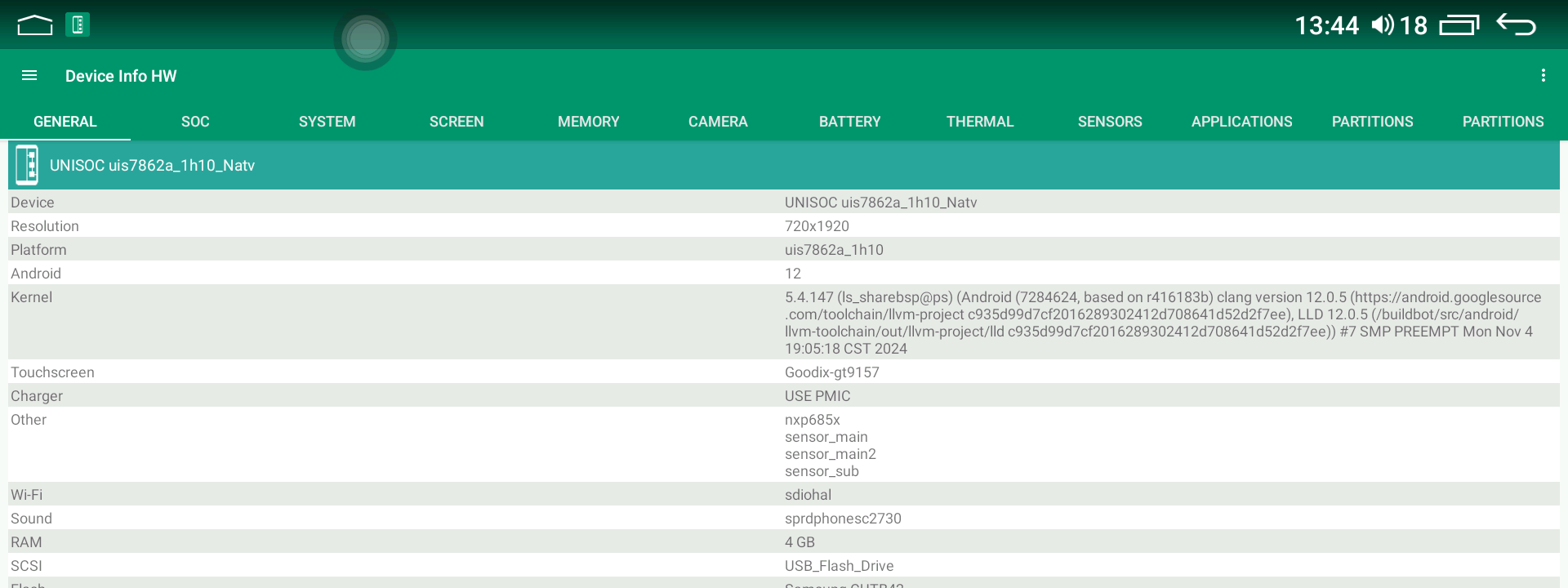Tap the Kernel version row

click(x=784, y=322)
